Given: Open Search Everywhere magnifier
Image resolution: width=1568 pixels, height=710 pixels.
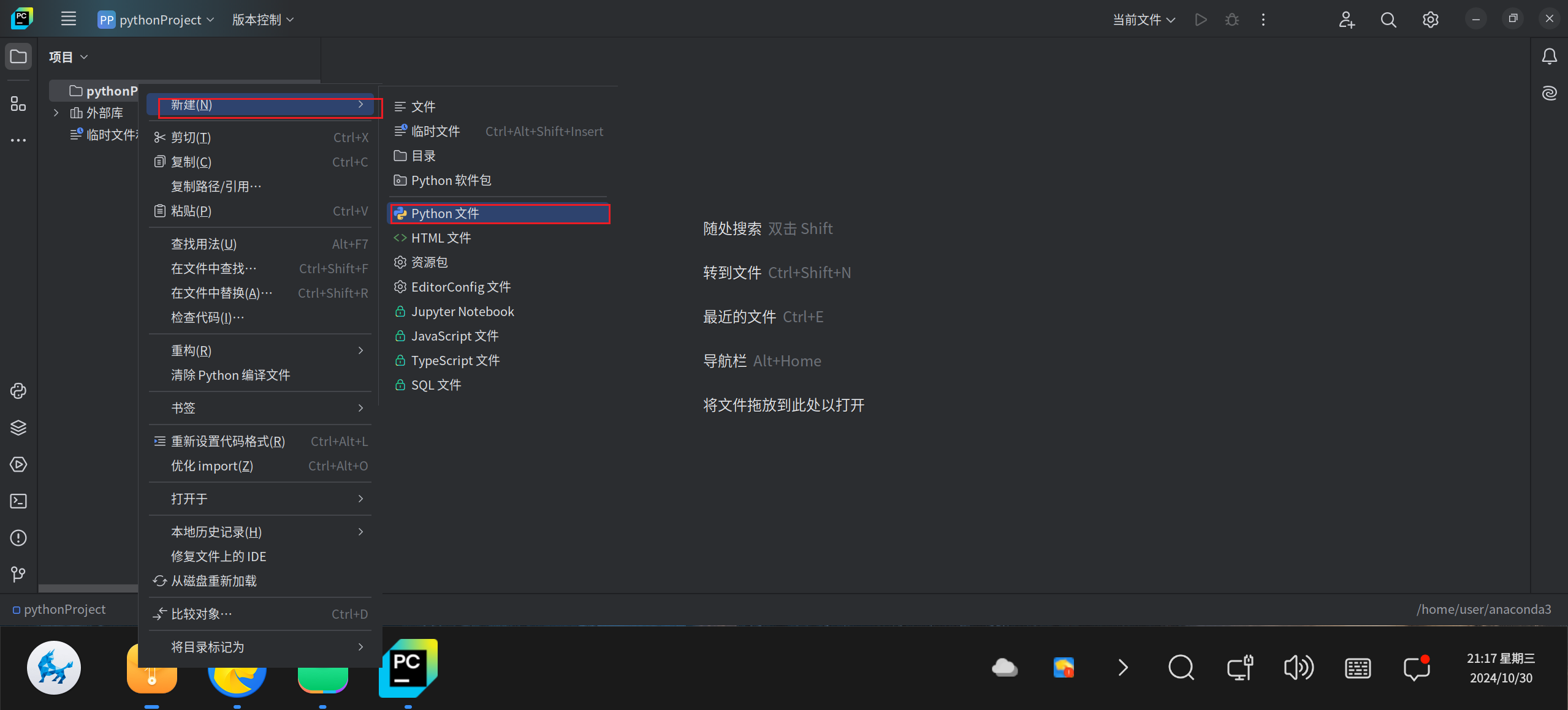Looking at the screenshot, I should click(1388, 20).
